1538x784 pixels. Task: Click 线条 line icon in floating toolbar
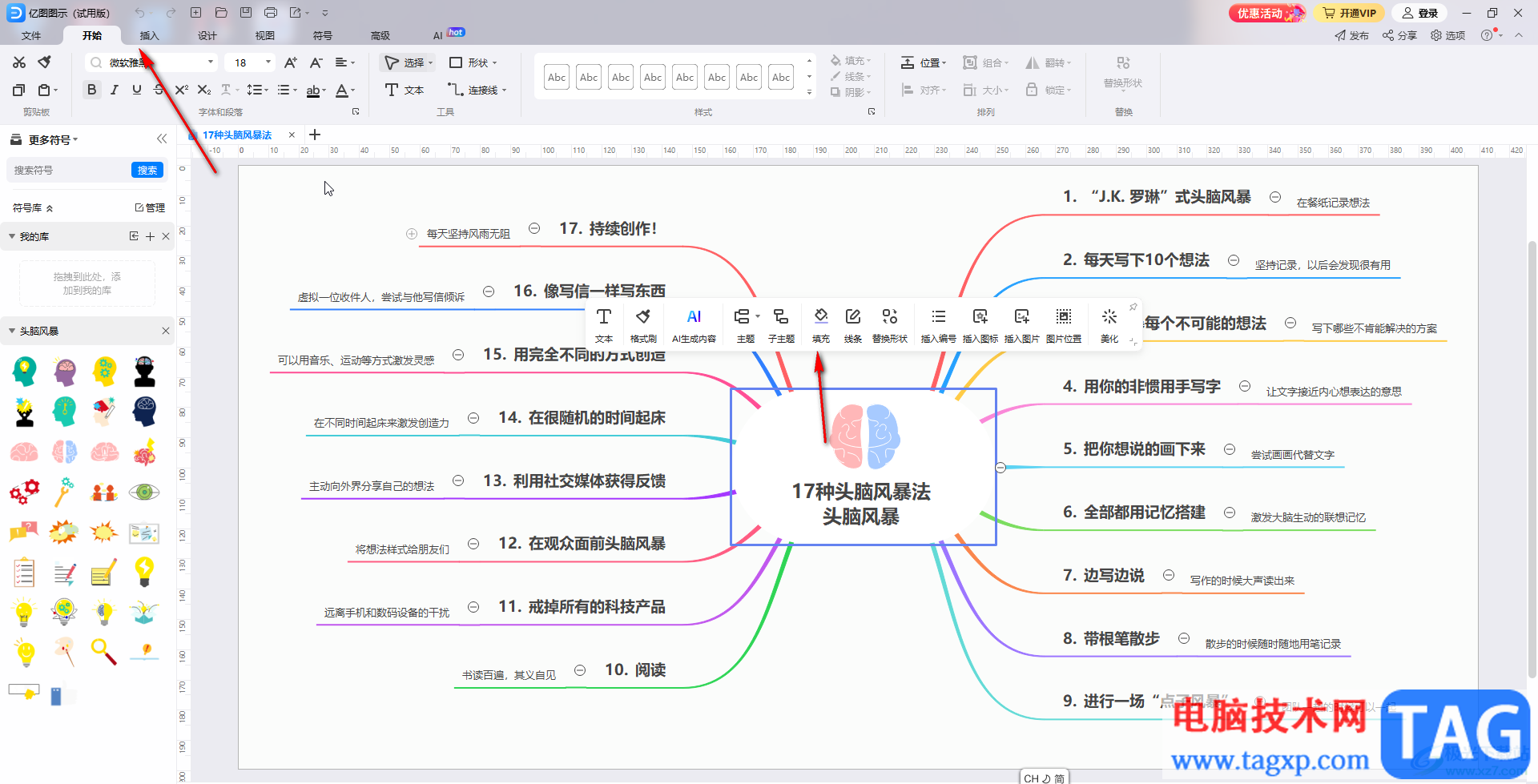(x=853, y=324)
